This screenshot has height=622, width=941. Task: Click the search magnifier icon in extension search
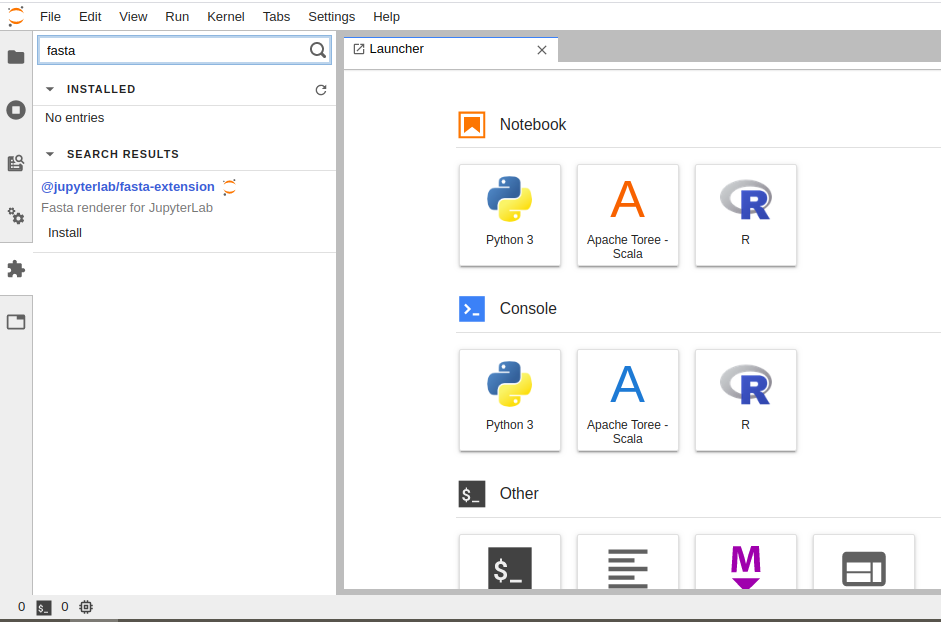pos(317,50)
